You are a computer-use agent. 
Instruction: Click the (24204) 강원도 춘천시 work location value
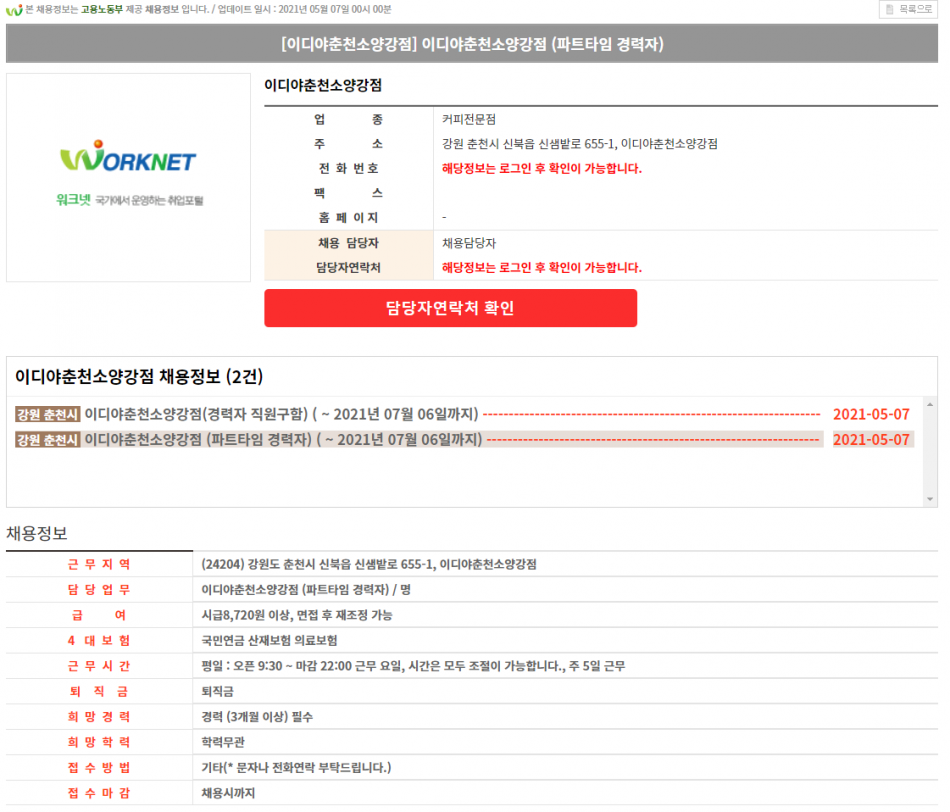[369, 565]
